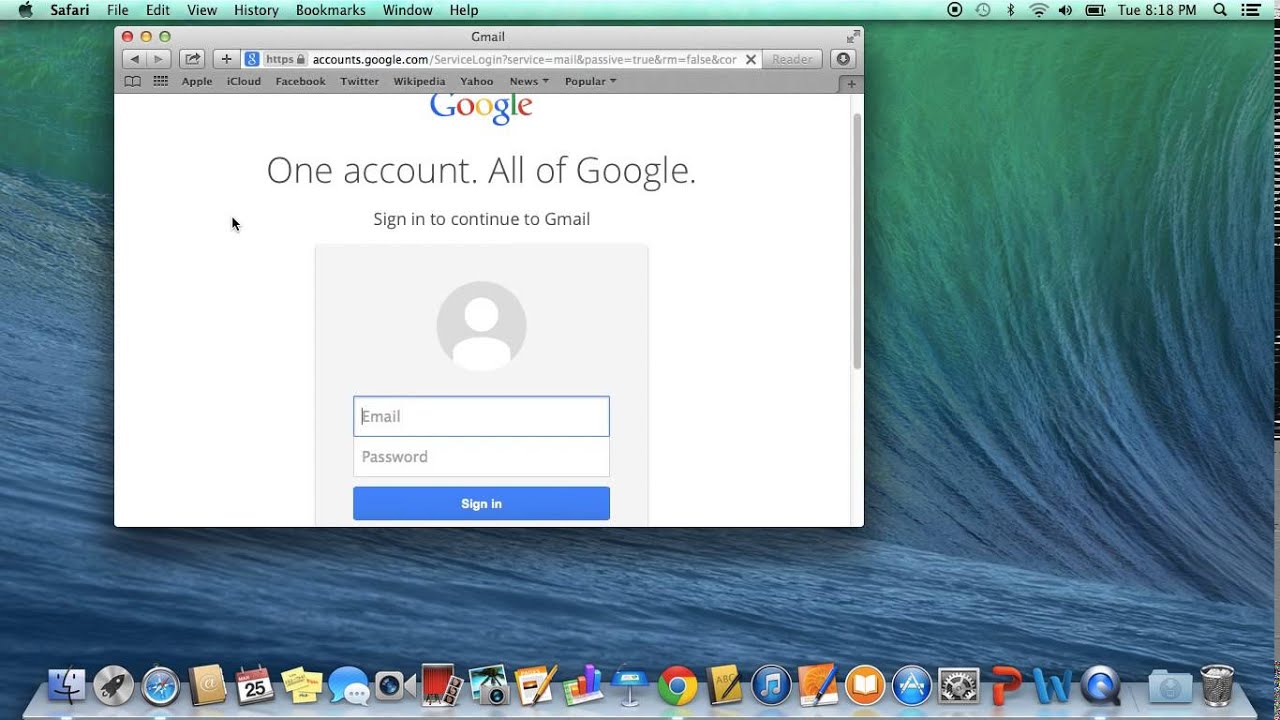
Task: Open Top Sites with the grid icon
Action: (x=159, y=81)
